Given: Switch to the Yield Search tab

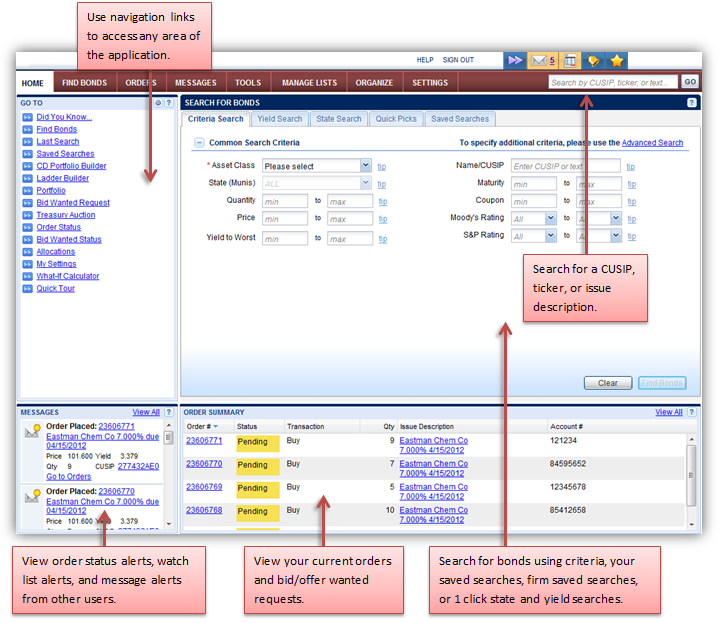Looking at the screenshot, I should click(x=279, y=119).
